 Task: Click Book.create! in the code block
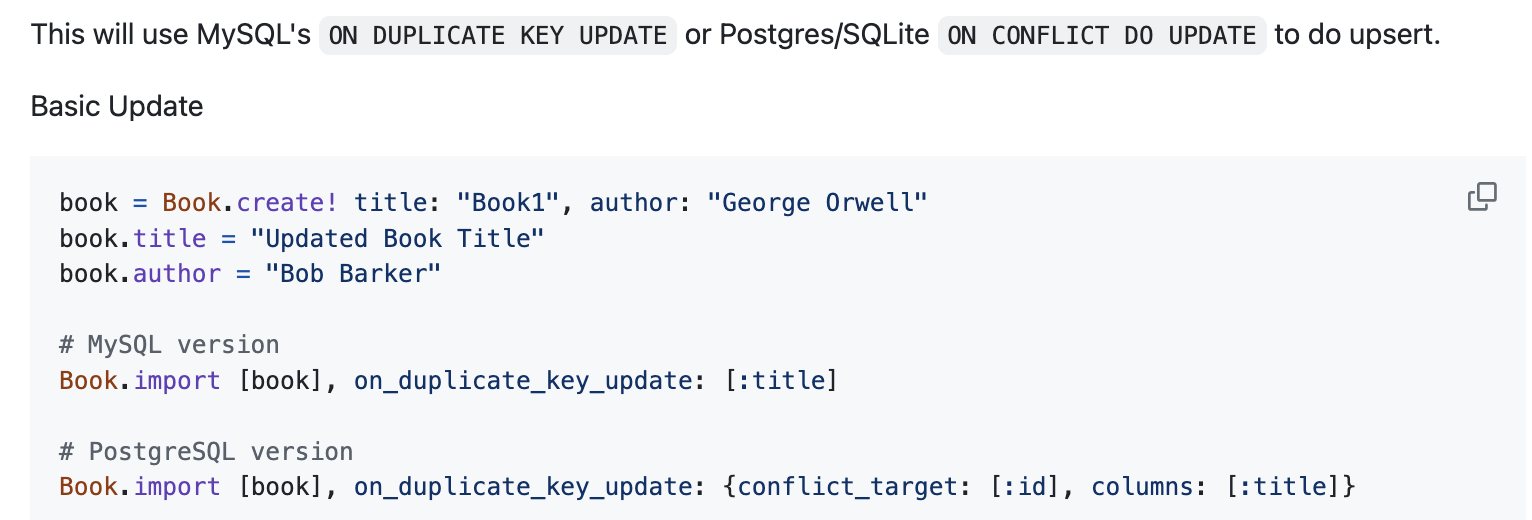(x=250, y=202)
